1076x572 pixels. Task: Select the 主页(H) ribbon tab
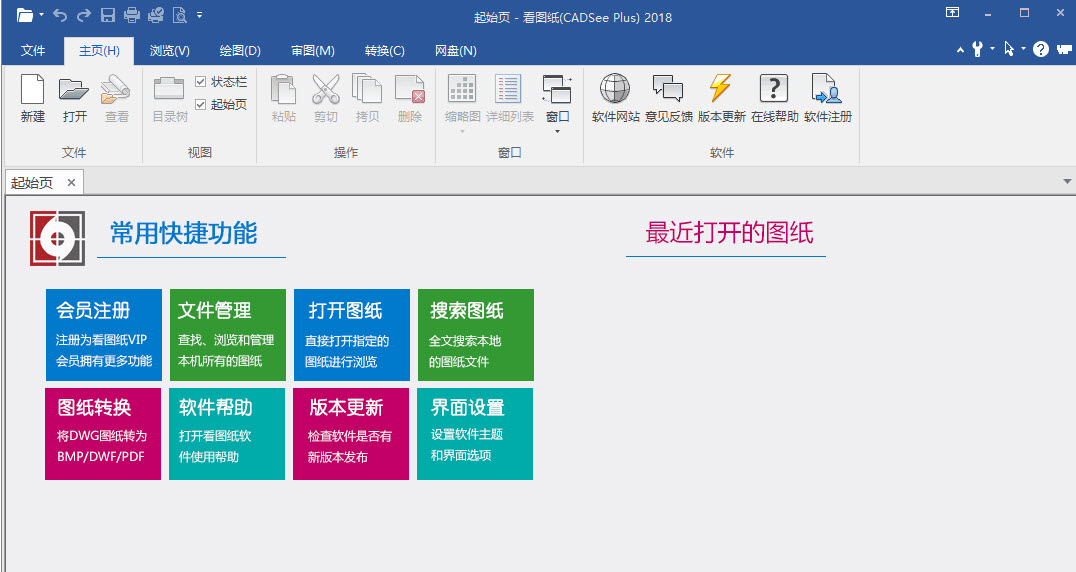(99, 51)
